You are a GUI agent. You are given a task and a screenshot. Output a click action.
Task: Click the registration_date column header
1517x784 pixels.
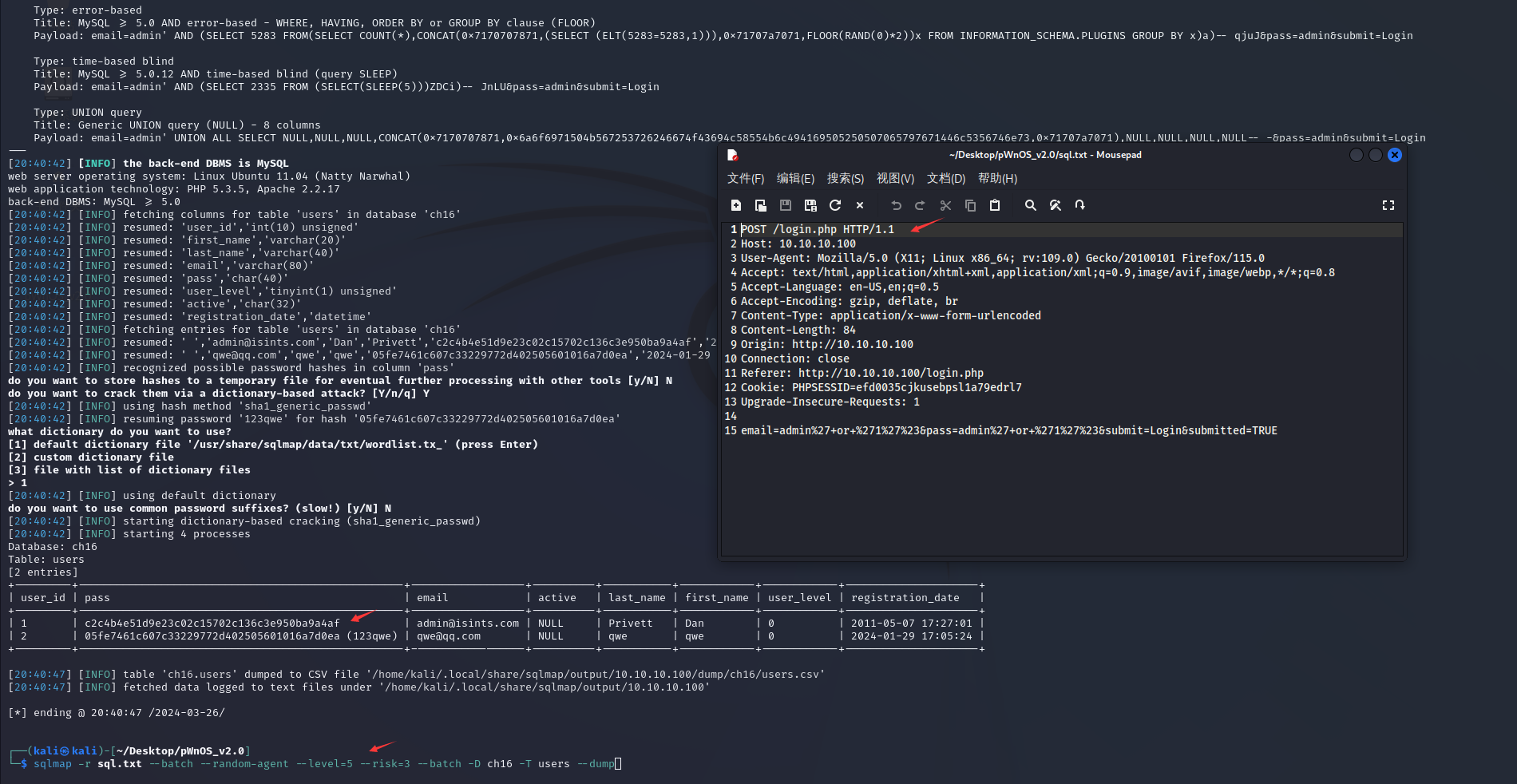(905, 598)
